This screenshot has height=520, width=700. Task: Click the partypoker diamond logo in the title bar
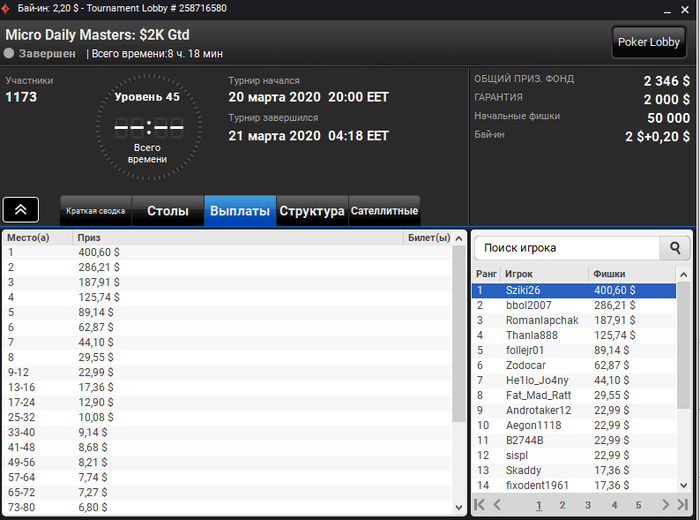[x=5, y=8]
